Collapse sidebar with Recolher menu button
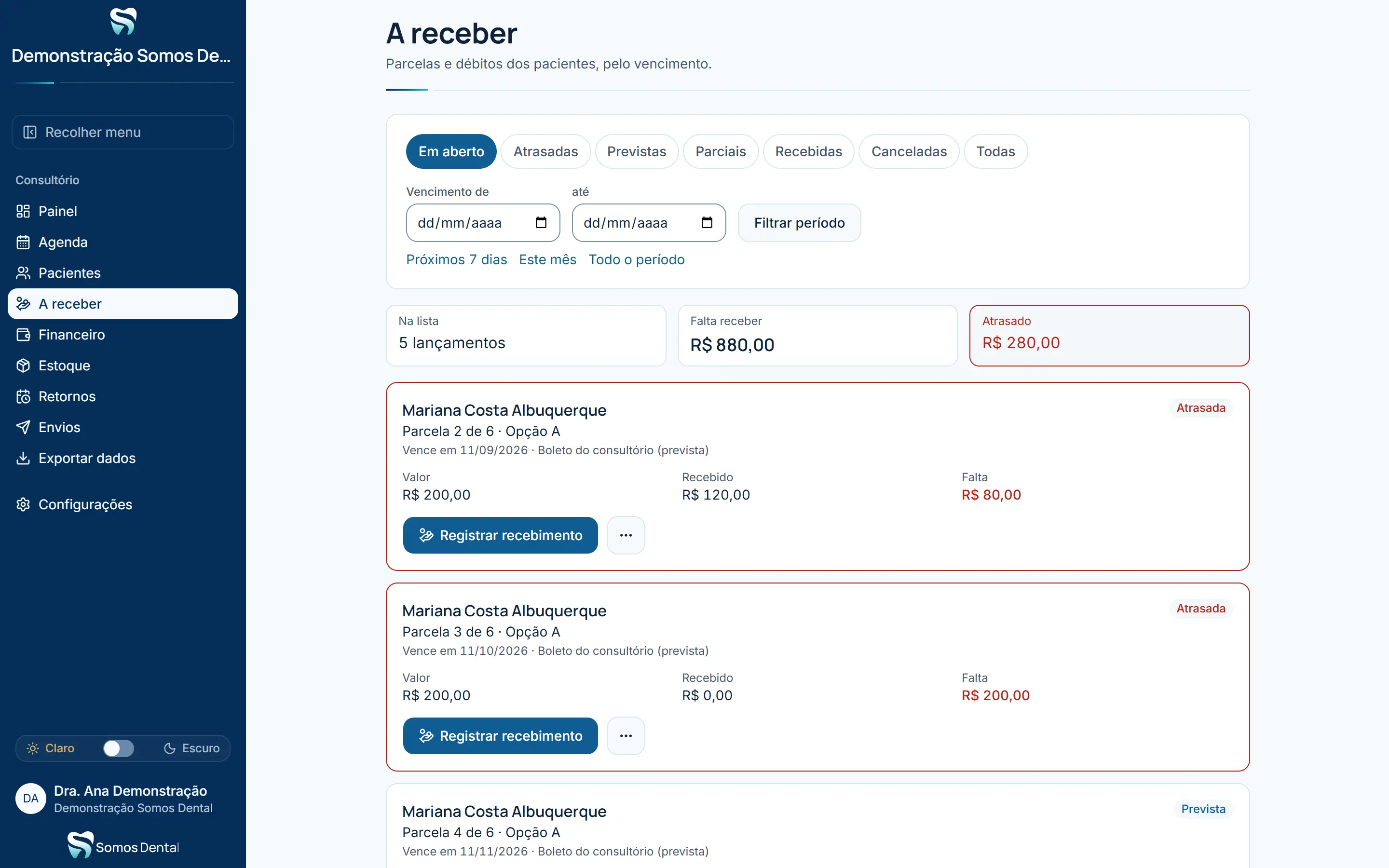 pyautogui.click(x=123, y=132)
